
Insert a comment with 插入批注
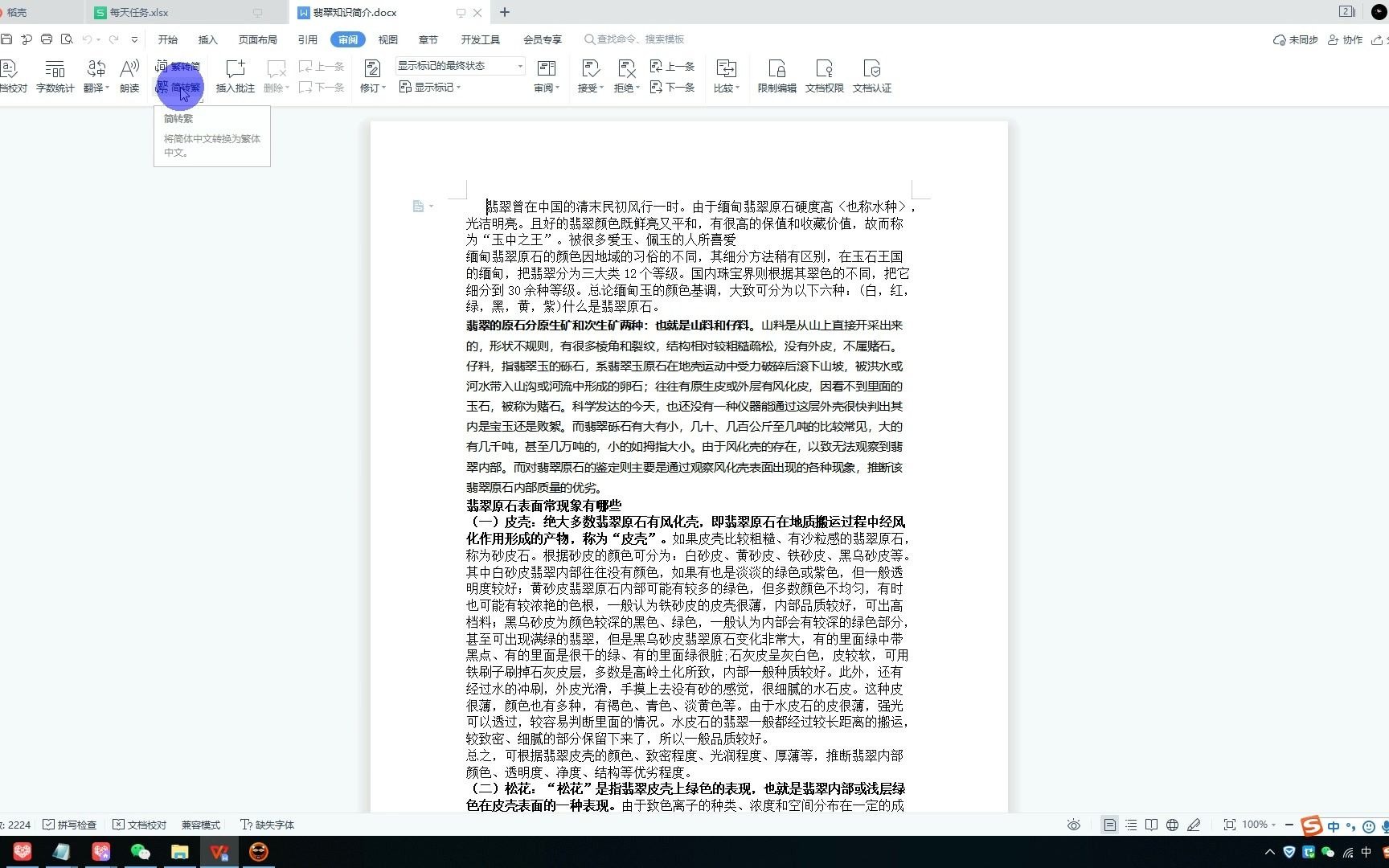[x=234, y=76]
